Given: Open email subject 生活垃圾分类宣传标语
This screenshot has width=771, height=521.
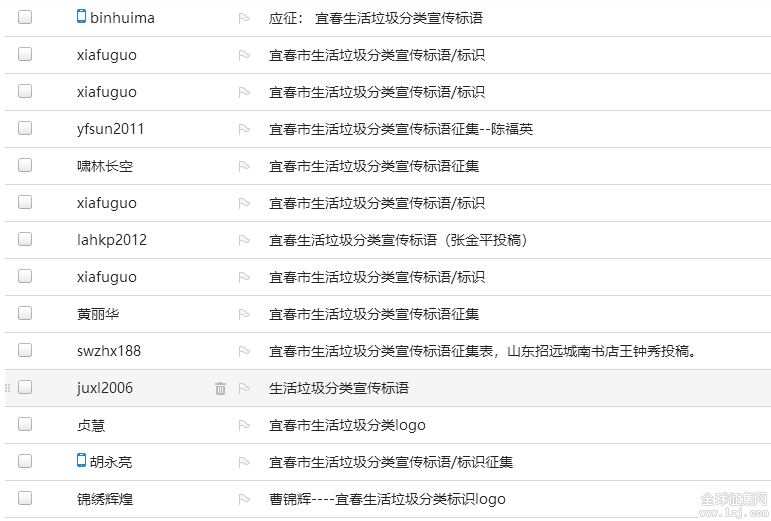Looking at the screenshot, I should coord(339,388).
